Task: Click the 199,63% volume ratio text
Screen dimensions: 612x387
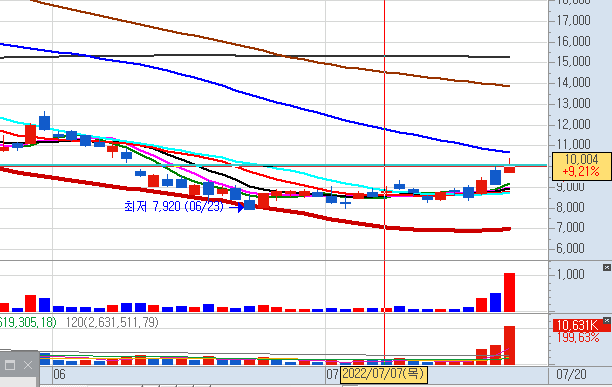Action: 578,337
